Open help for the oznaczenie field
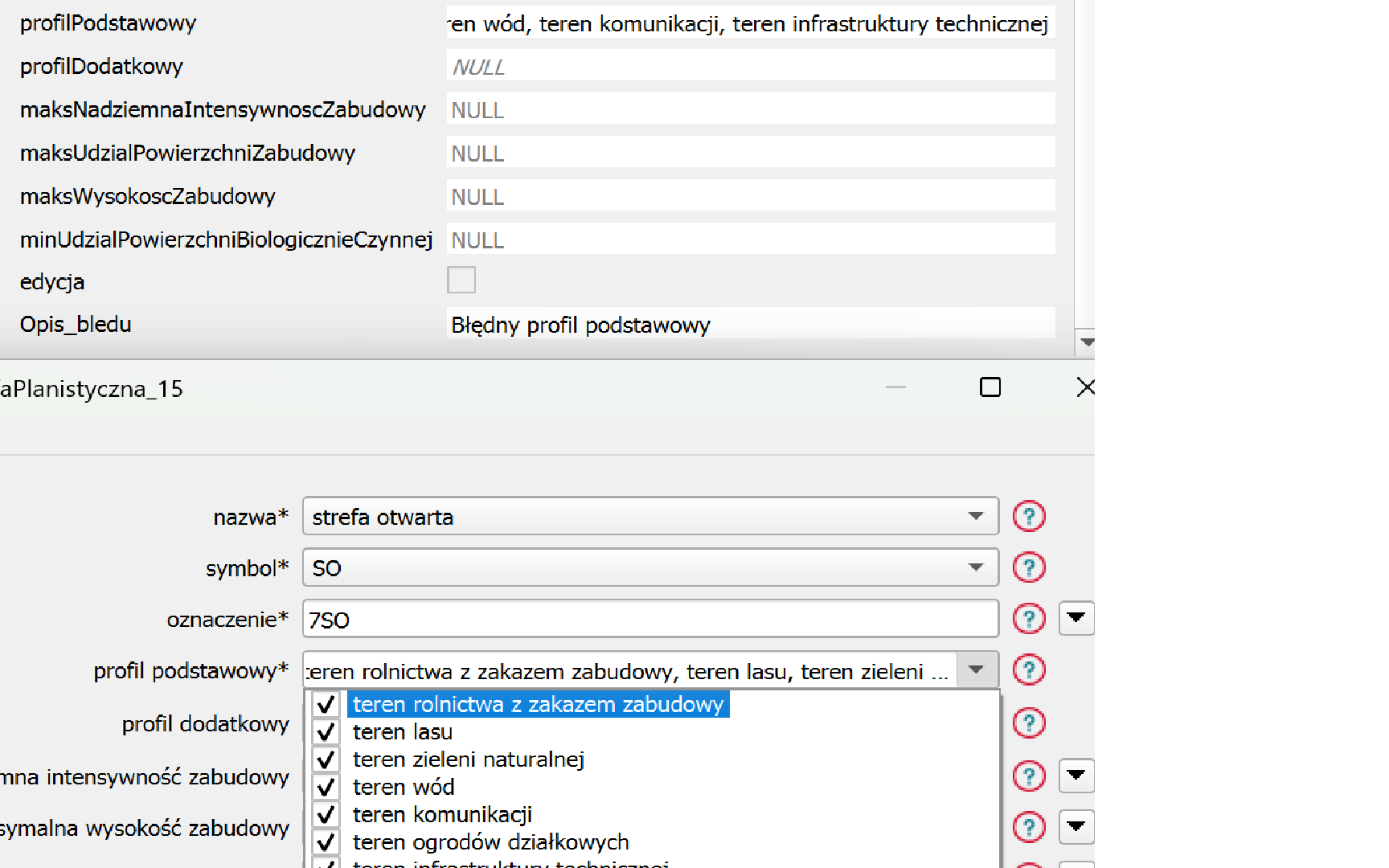The height and width of the screenshot is (868, 1389). pyautogui.click(x=1028, y=619)
